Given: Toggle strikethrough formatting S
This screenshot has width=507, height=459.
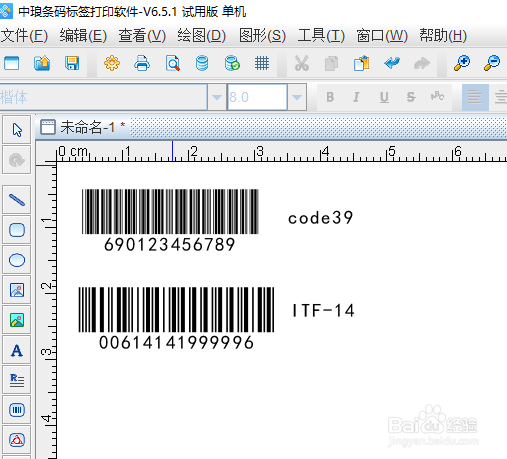Looking at the screenshot, I should click(411, 97).
